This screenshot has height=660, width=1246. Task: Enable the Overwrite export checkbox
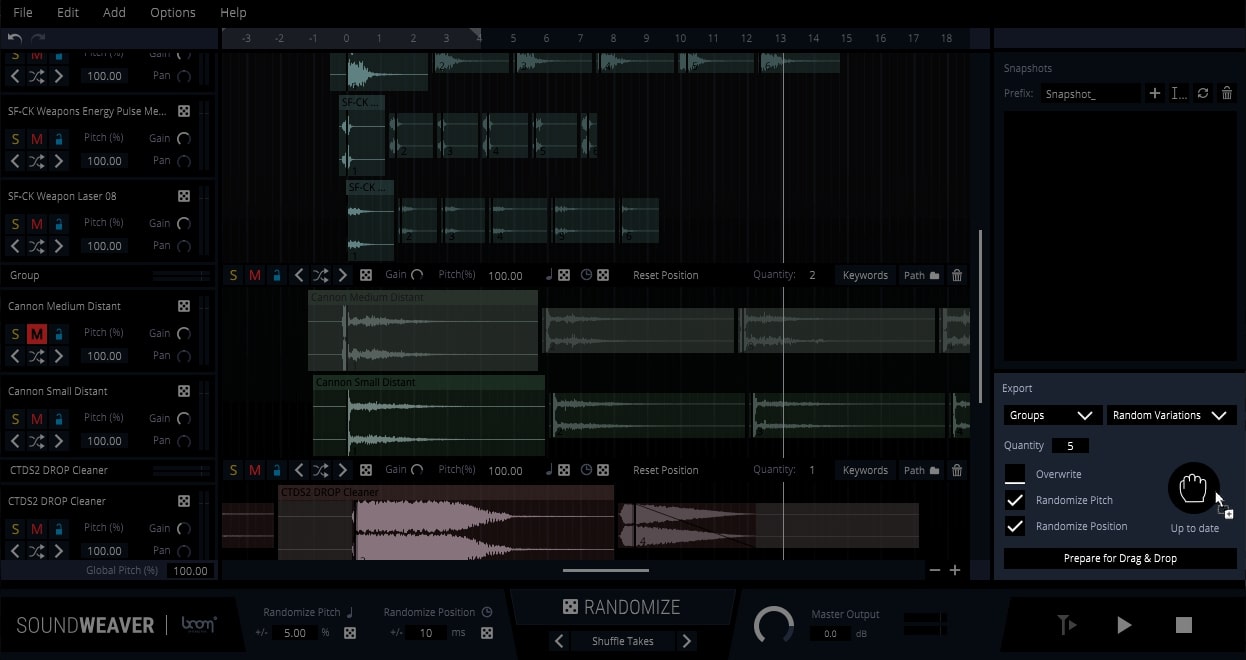tap(1015, 474)
